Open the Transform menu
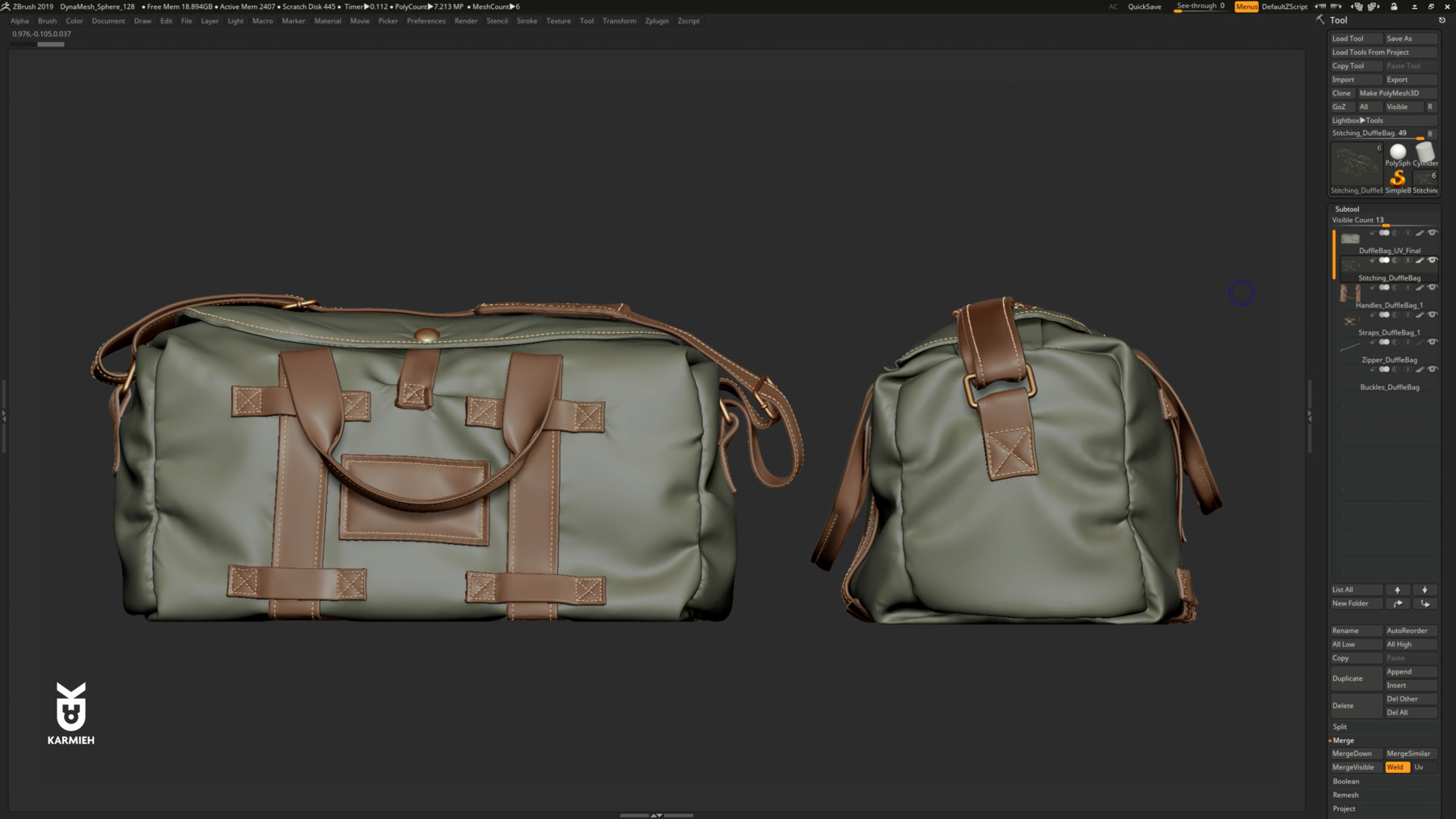Viewport: 1456px width, 819px height. pos(620,21)
